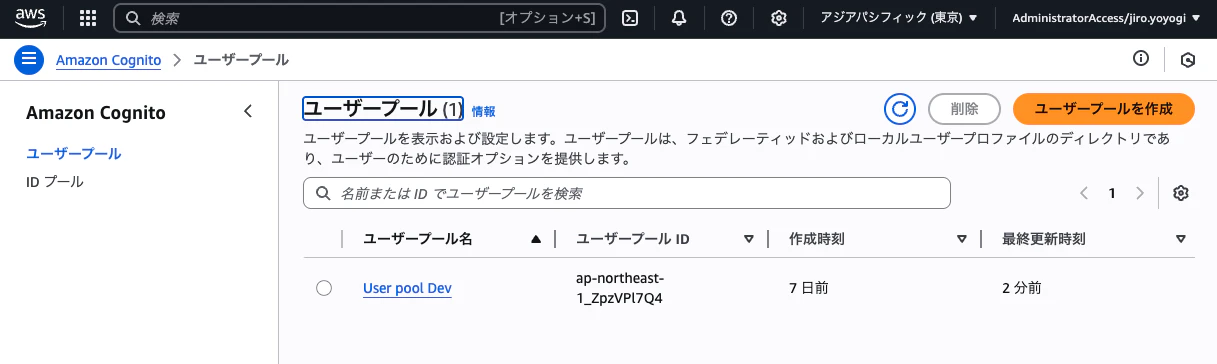Image resolution: width=1217 pixels, height=364 pixels.
Task: Open the info panel circle icon
Action: tap(1141, 59)
